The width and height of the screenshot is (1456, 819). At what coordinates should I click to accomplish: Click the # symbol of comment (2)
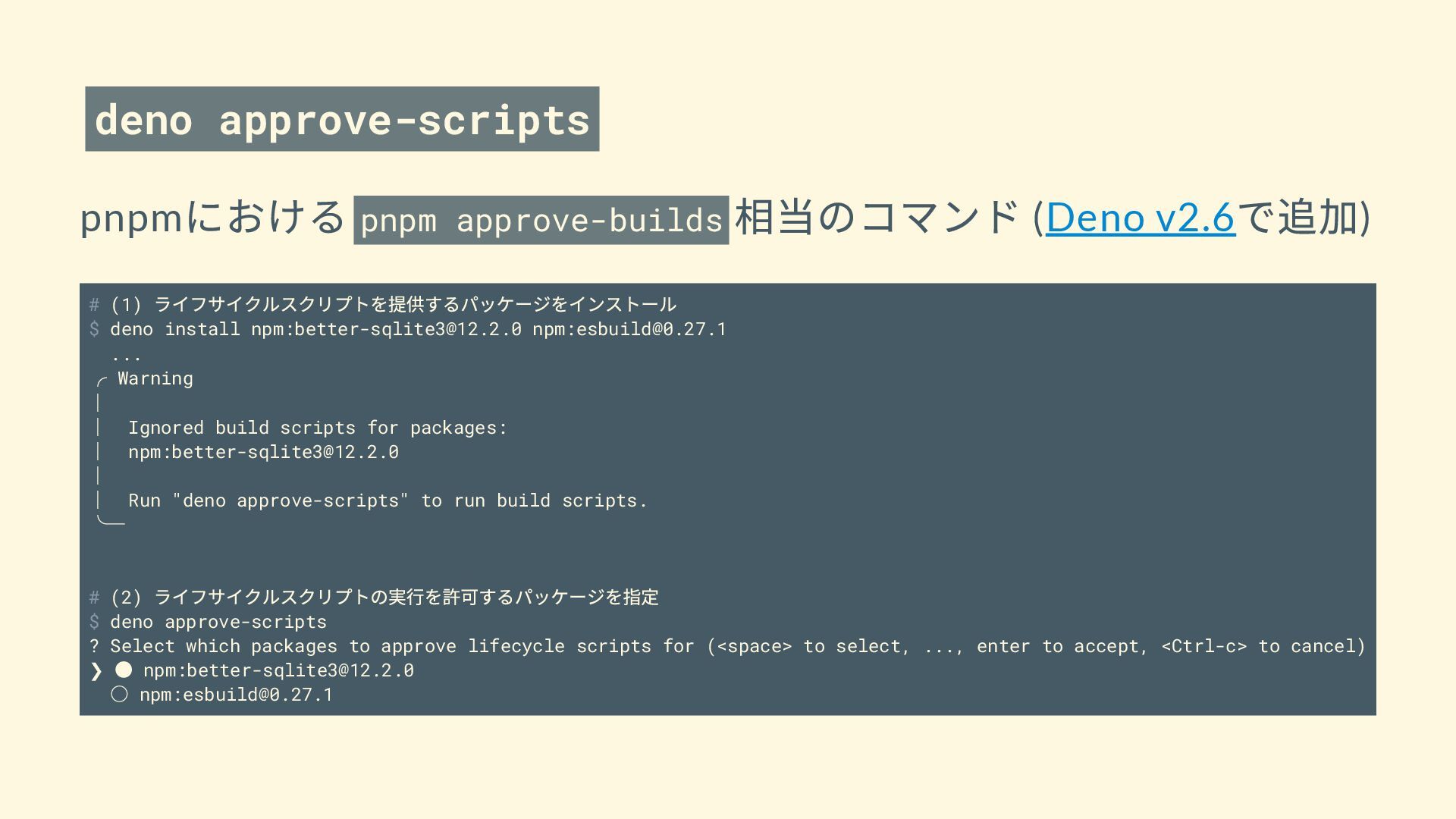[94, 598]
